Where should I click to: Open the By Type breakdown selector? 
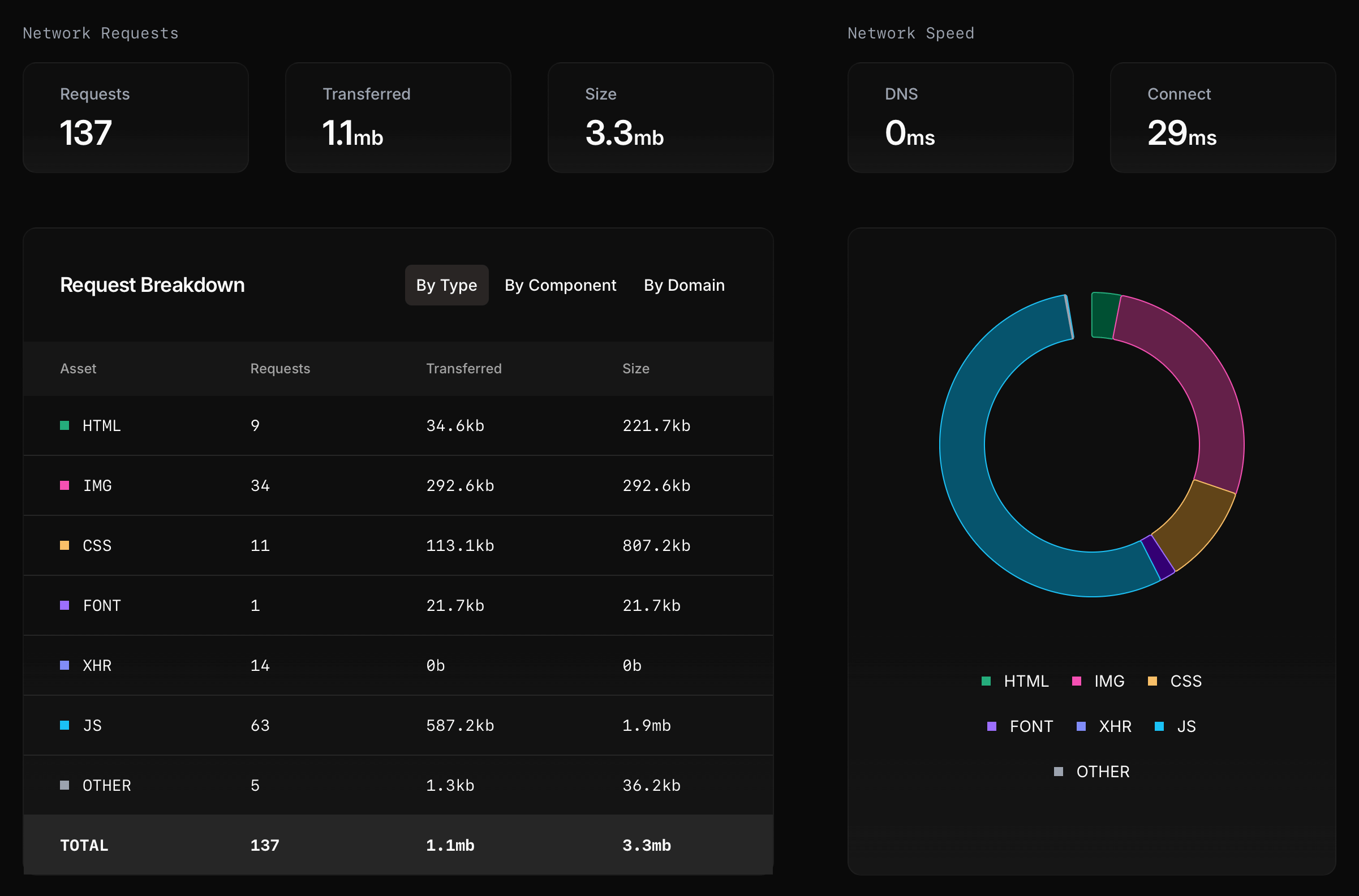pyautogui.click(x=446, y=285)
